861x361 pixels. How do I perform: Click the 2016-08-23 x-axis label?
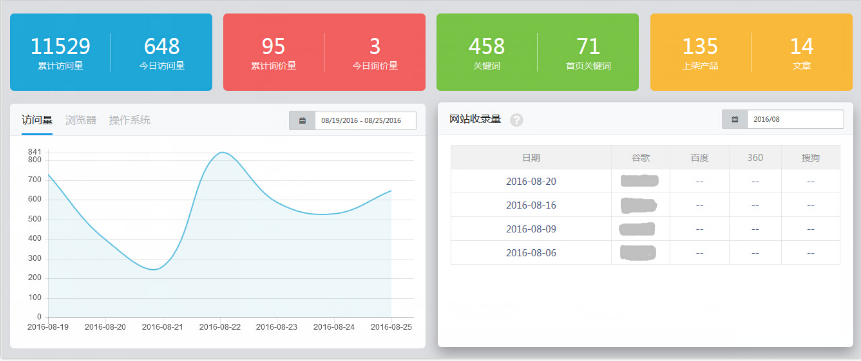277,327
